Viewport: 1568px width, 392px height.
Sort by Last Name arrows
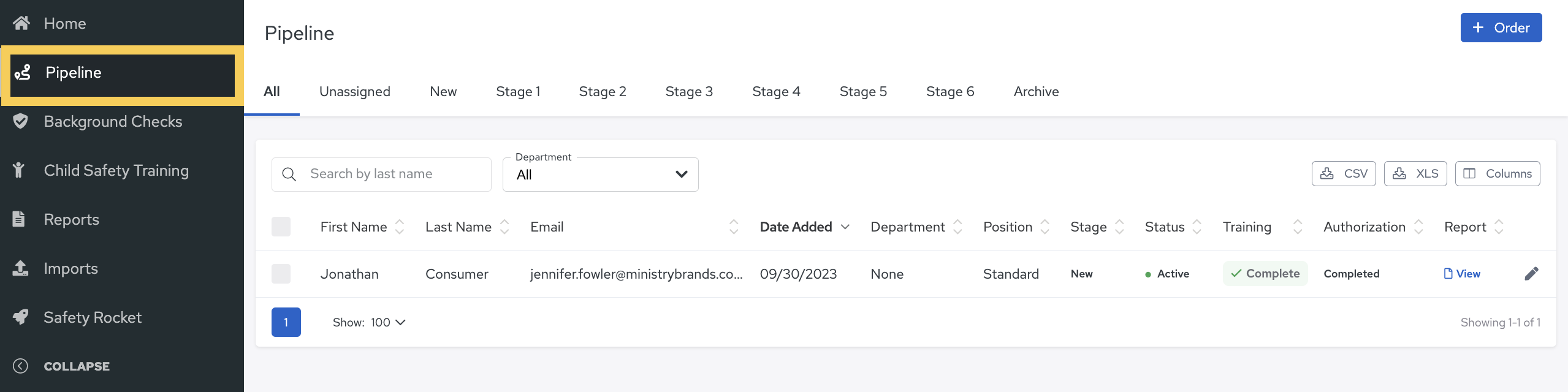504,227
